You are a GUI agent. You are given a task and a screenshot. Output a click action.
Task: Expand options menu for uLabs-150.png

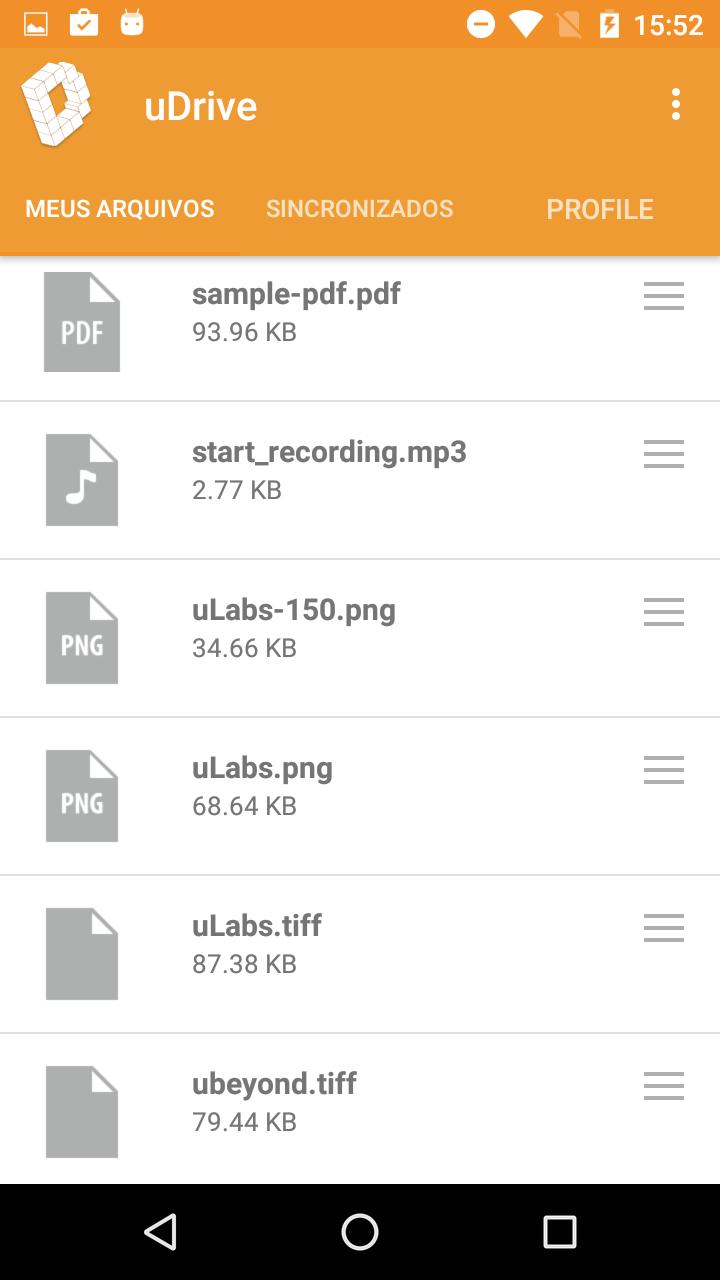point(664,612)
